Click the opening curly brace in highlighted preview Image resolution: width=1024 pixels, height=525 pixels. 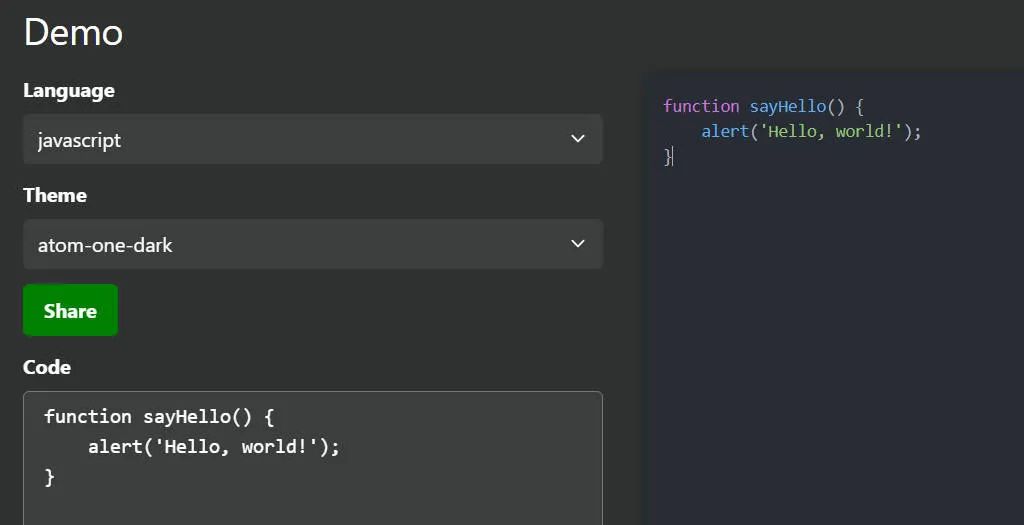[x=858, y=106]
